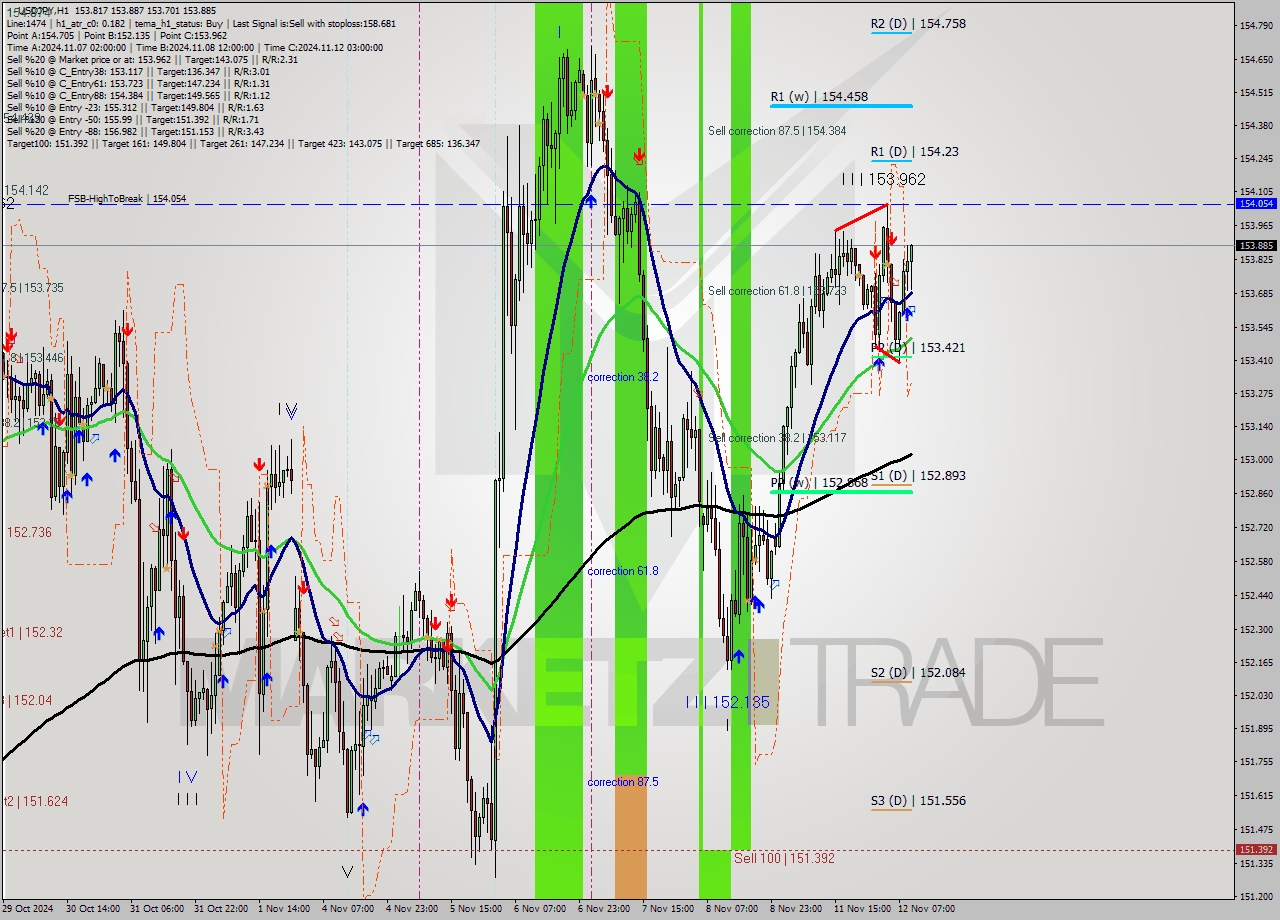Select the 153.000 price scale value
Screen dimensions: 1280x920
click(1256, 459)
